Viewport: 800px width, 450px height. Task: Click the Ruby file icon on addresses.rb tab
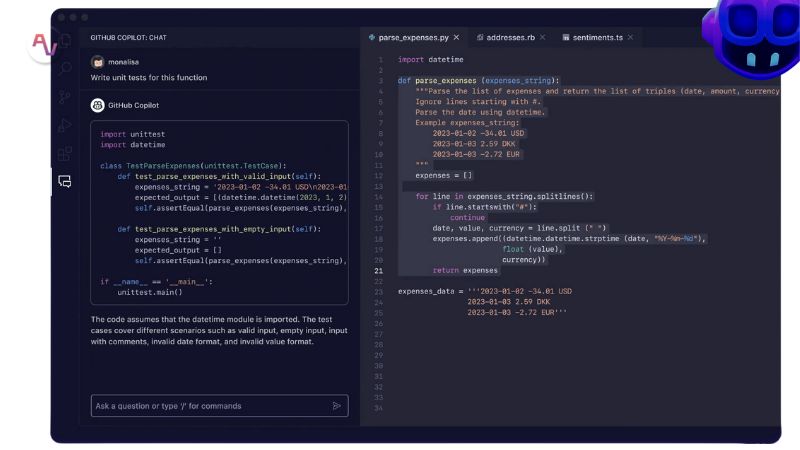480,37
